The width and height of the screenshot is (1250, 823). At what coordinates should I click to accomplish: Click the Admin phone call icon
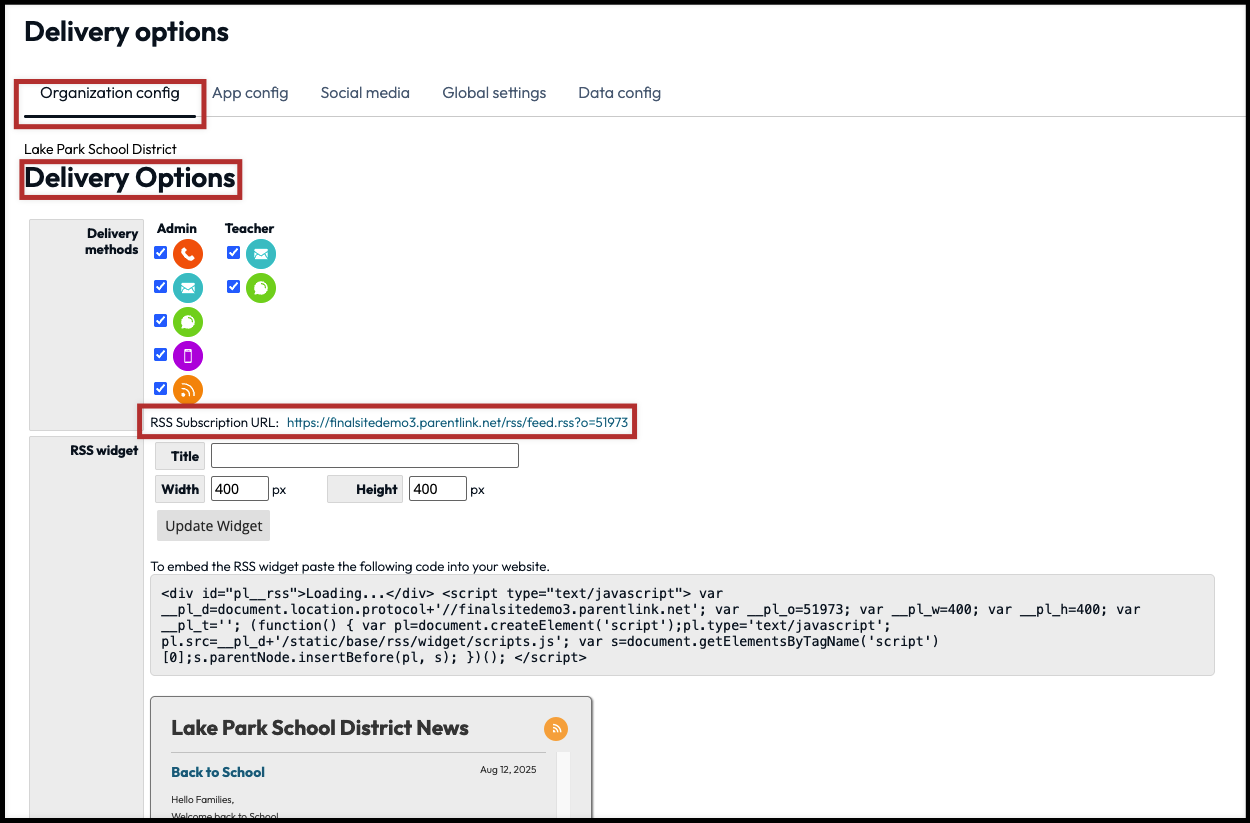188,254
